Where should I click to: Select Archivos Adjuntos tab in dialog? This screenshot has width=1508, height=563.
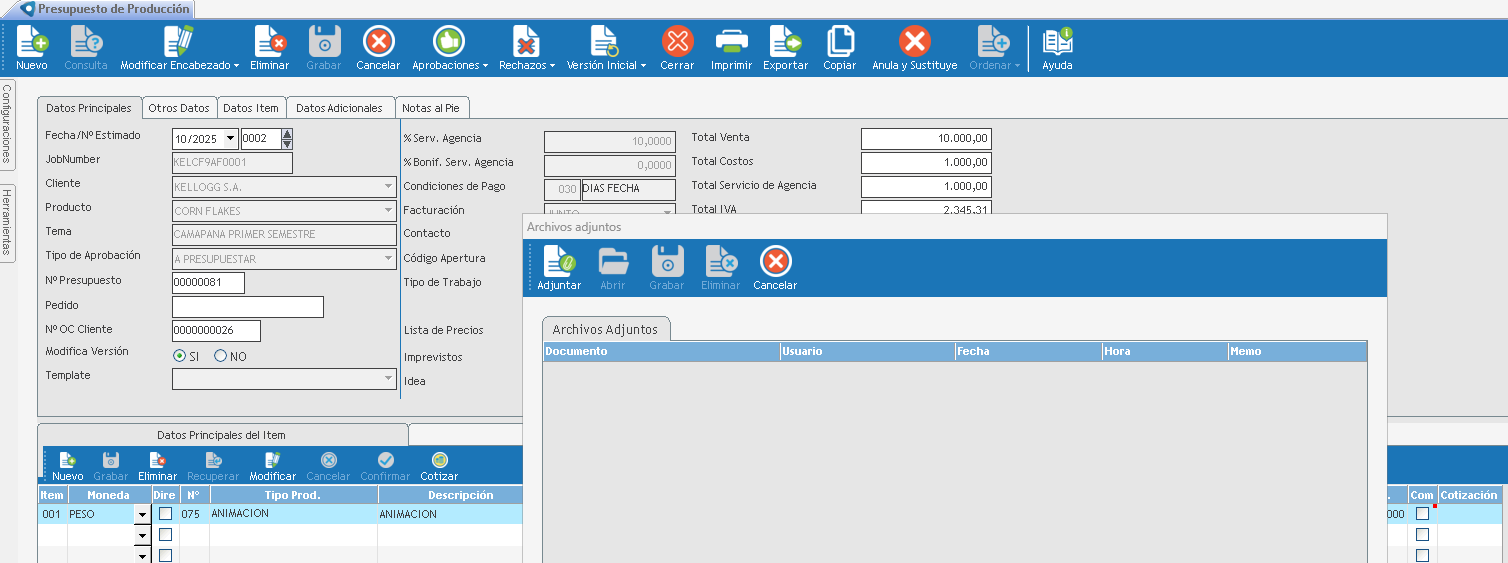(x=605, y=329)
